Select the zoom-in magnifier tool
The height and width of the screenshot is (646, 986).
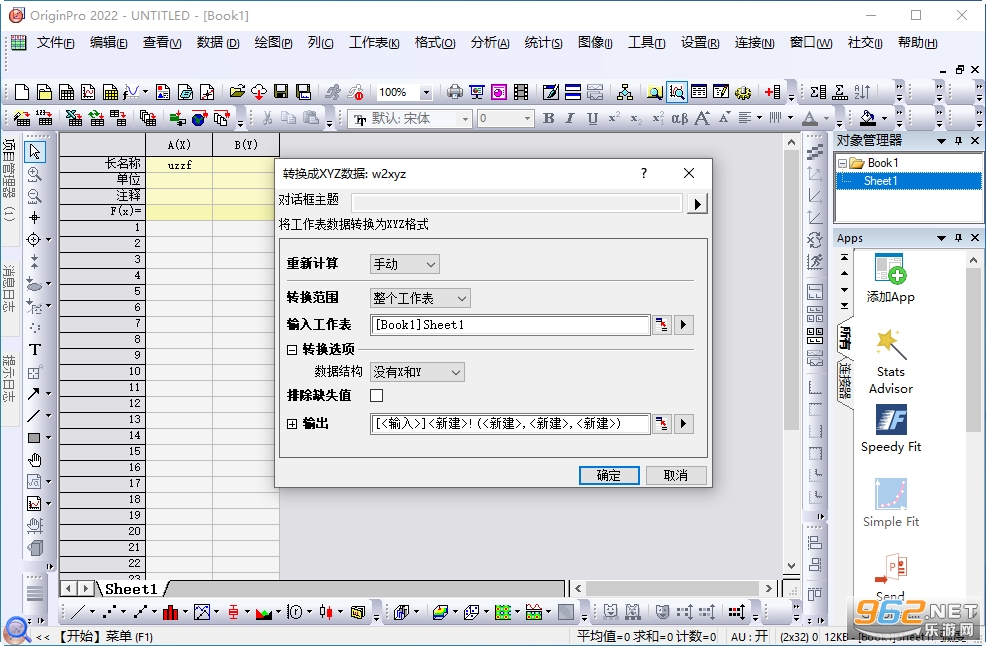tap(35, 174)
